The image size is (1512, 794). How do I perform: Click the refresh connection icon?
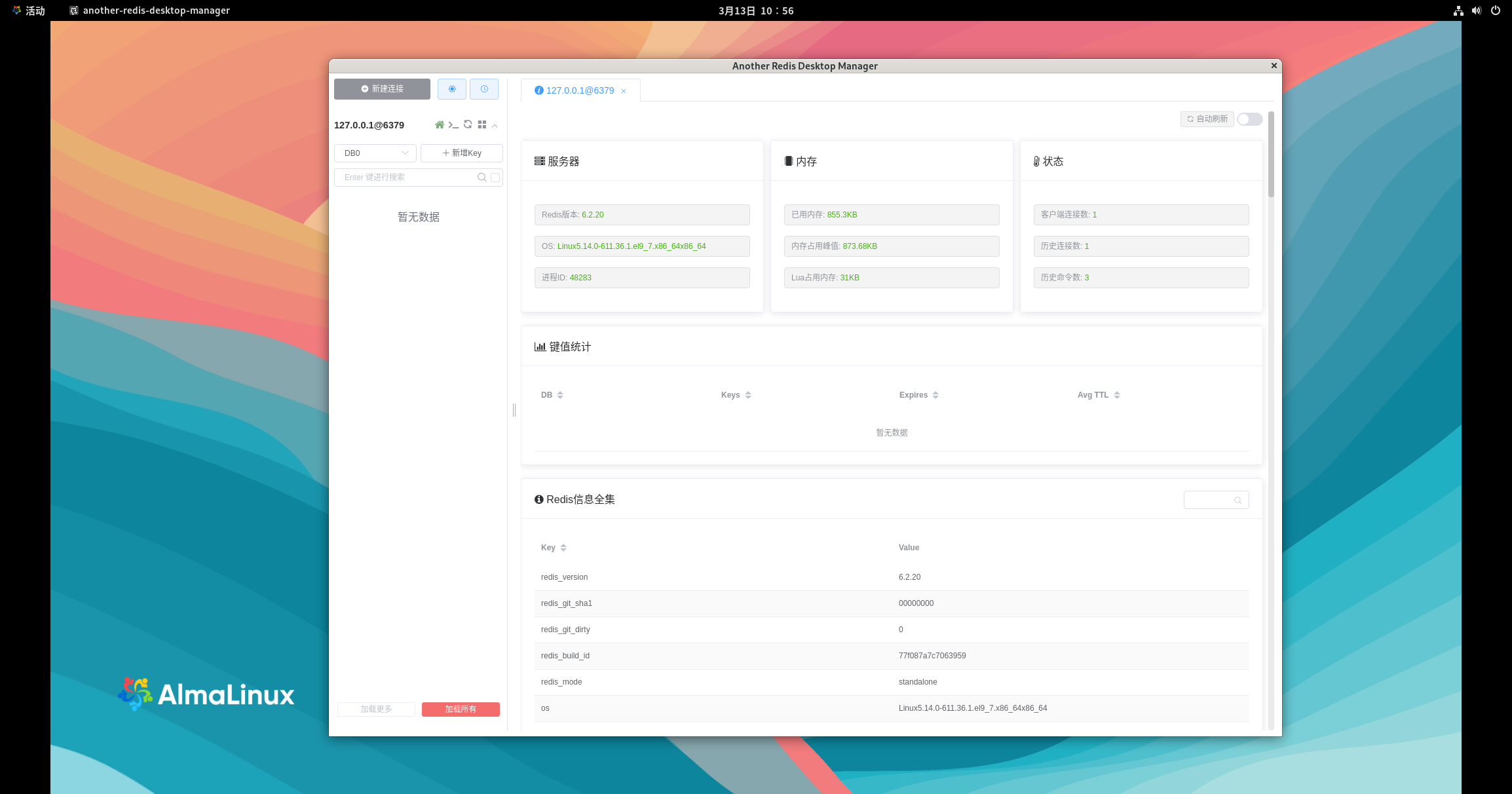tap(468, 124)
